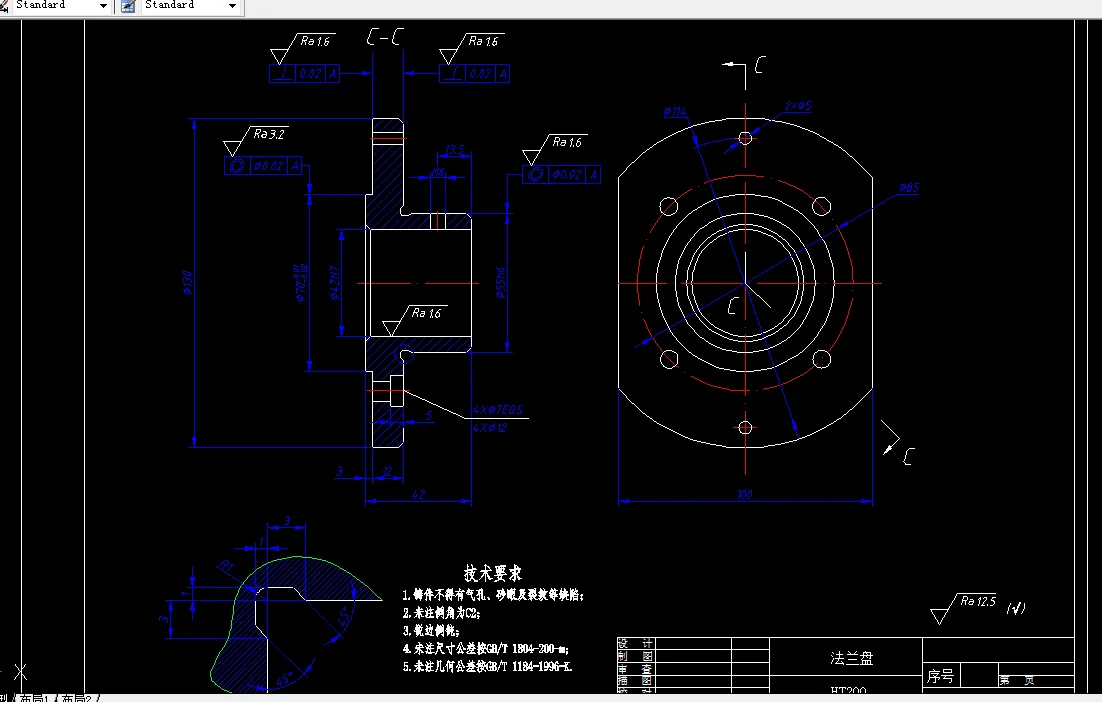Screen dimensions: 1102x702
Task: Select the 0.02 A tolerance frame
Action: 304,73
